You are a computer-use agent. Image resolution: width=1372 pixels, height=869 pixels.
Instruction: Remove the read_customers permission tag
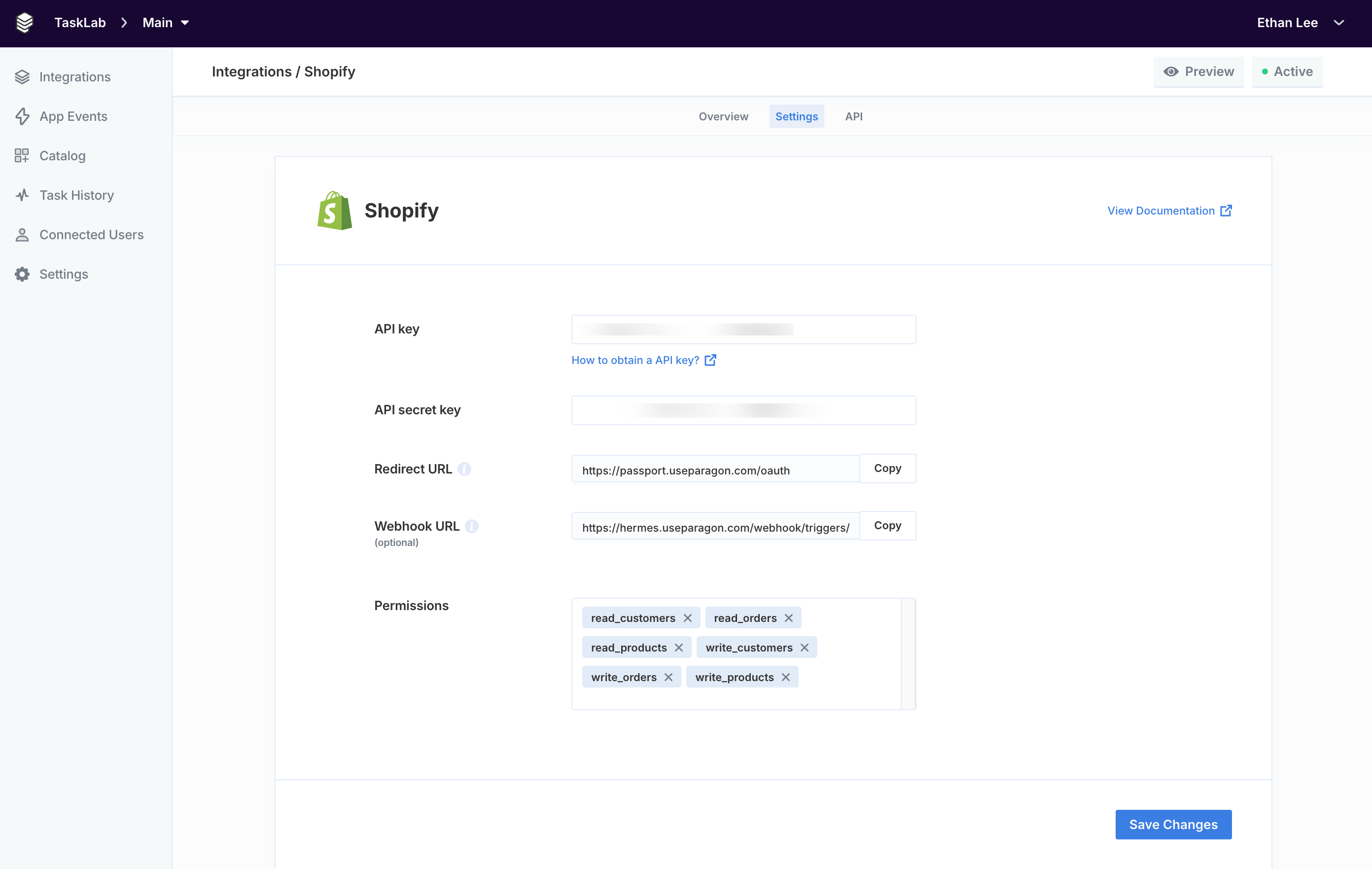688,617
